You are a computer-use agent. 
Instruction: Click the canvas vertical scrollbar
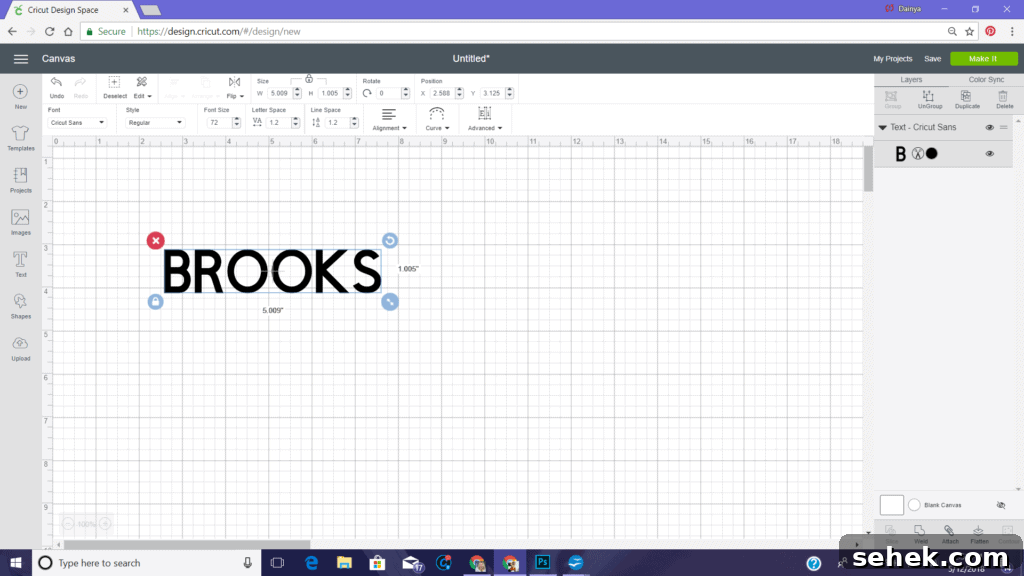(x=868, y=168)
